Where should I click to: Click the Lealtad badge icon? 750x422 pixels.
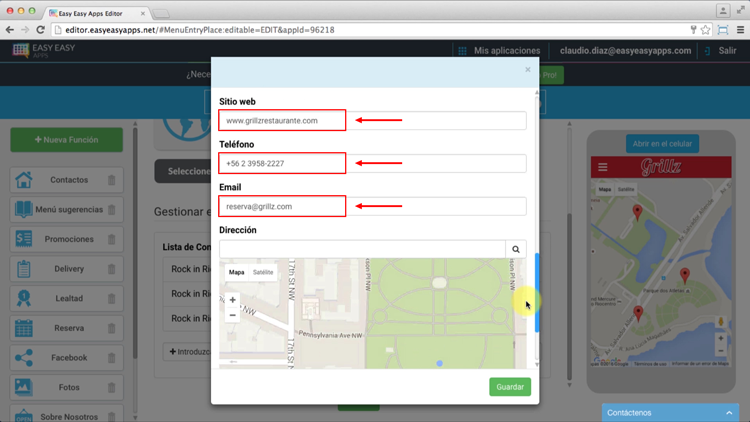pos(23,298)
